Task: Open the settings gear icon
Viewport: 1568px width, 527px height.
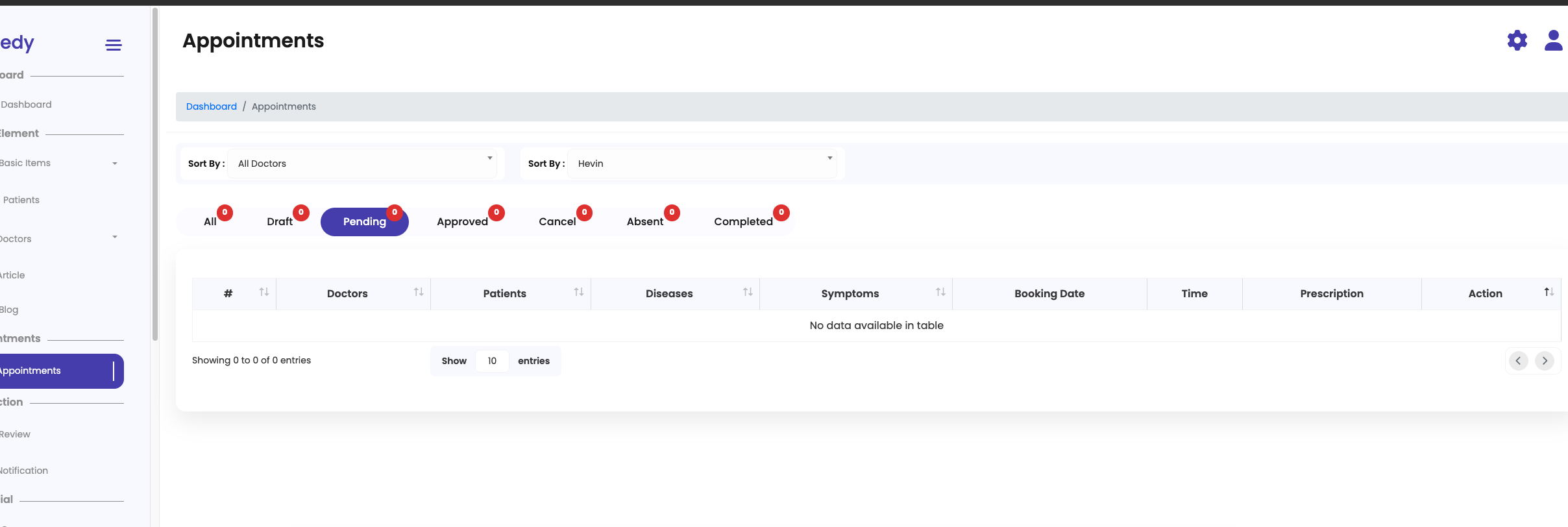Action: point(1517,40)
